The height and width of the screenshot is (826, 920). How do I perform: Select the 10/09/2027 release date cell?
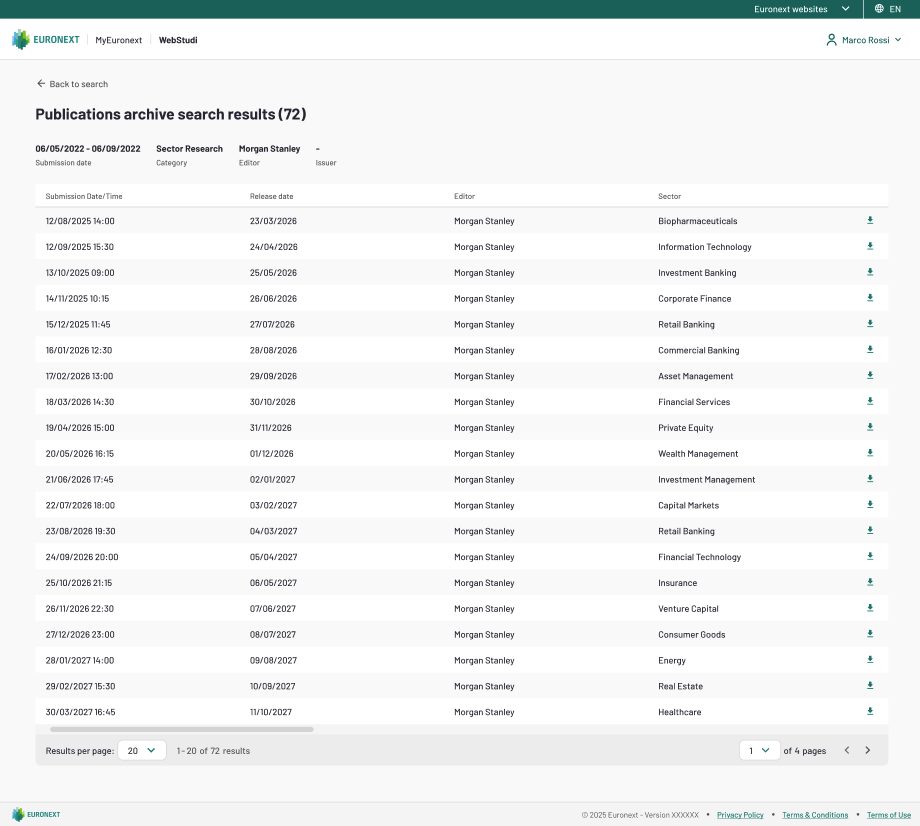pyautogui.click(x=272, y=686)
